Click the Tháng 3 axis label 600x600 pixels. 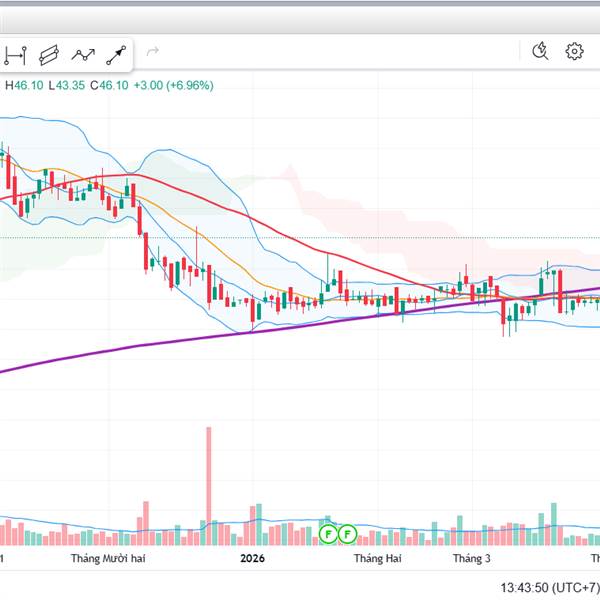[471, 558]
